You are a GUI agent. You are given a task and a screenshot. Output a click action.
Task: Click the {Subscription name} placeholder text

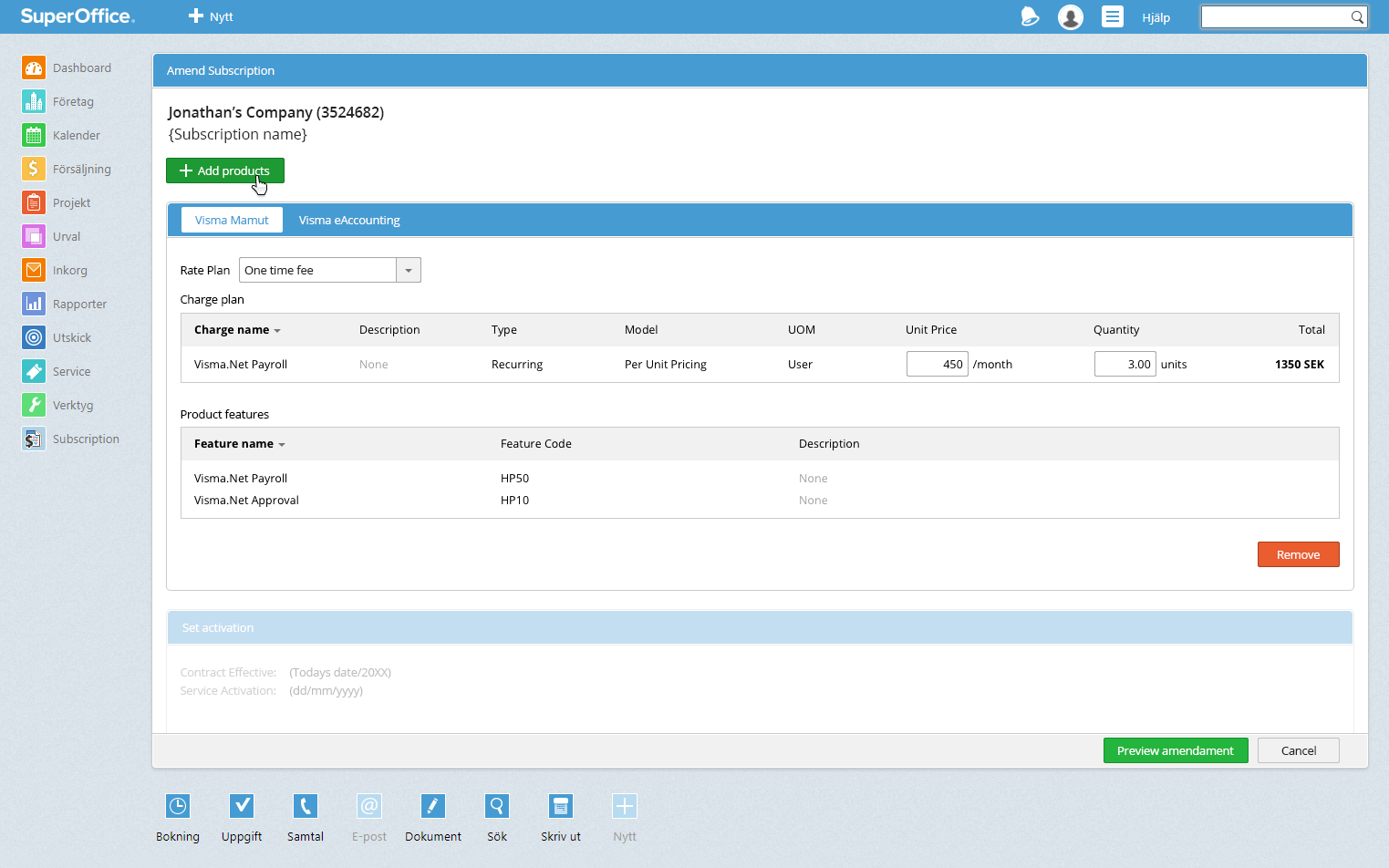click(238, 134)
